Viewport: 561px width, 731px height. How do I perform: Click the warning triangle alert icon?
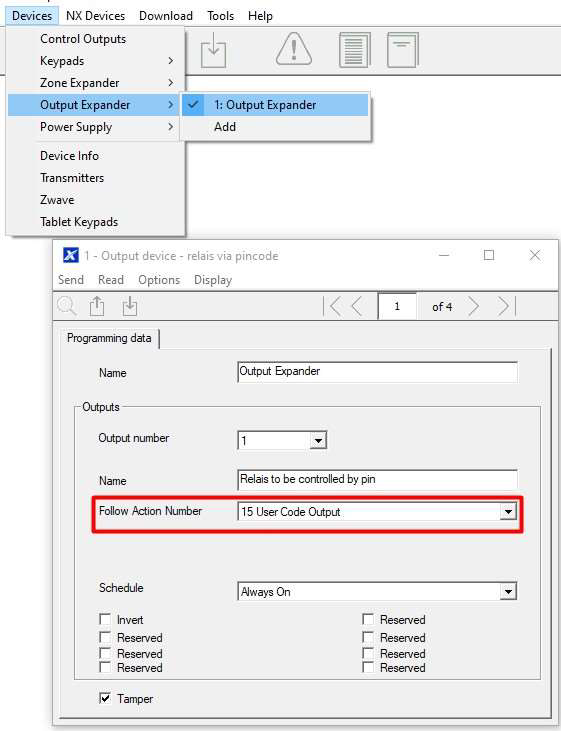294,48
